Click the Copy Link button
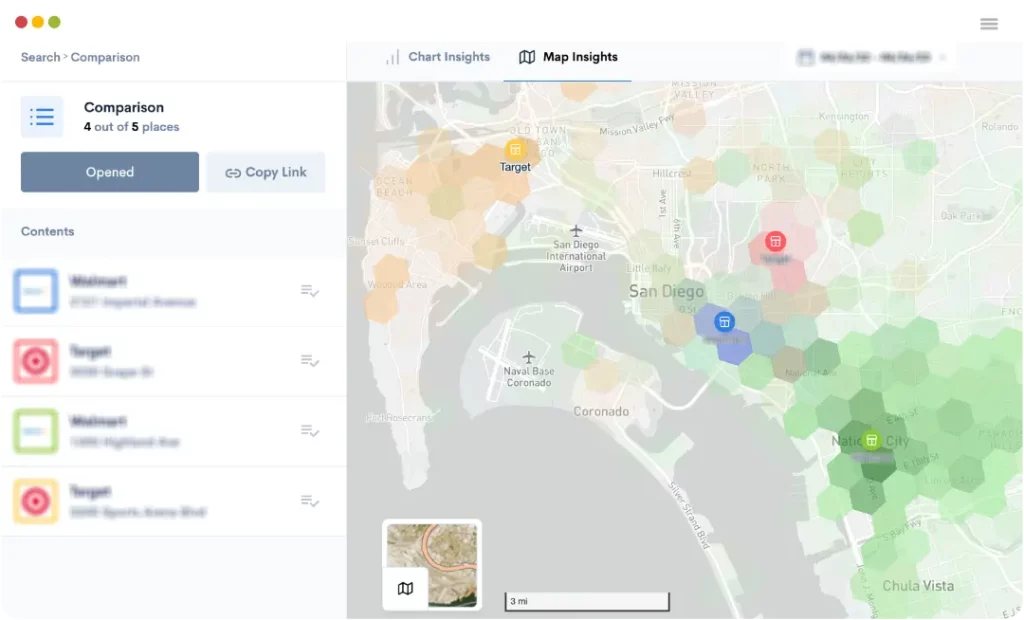1024x620 pixels. click(x=266, y=172)
